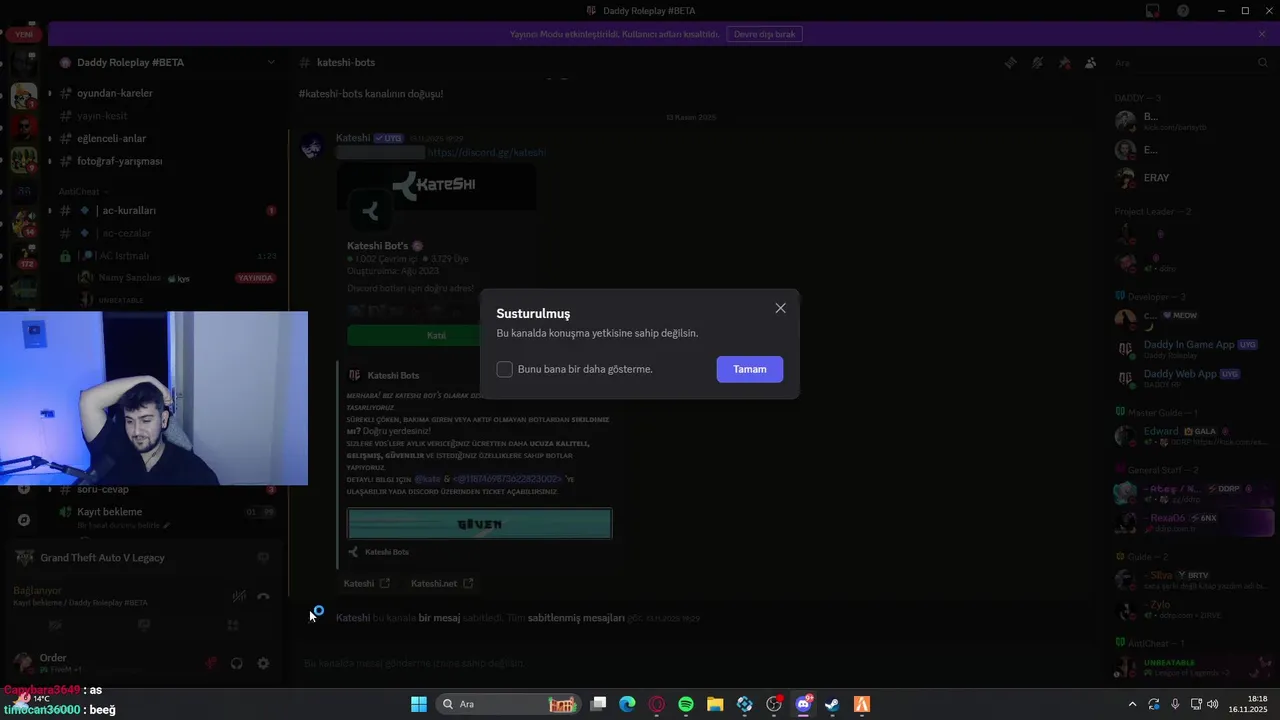This screenshot has width=1280, height=720.
Task: Open Discord inbox icon in title bar
Action: (x=1153, y=11)
